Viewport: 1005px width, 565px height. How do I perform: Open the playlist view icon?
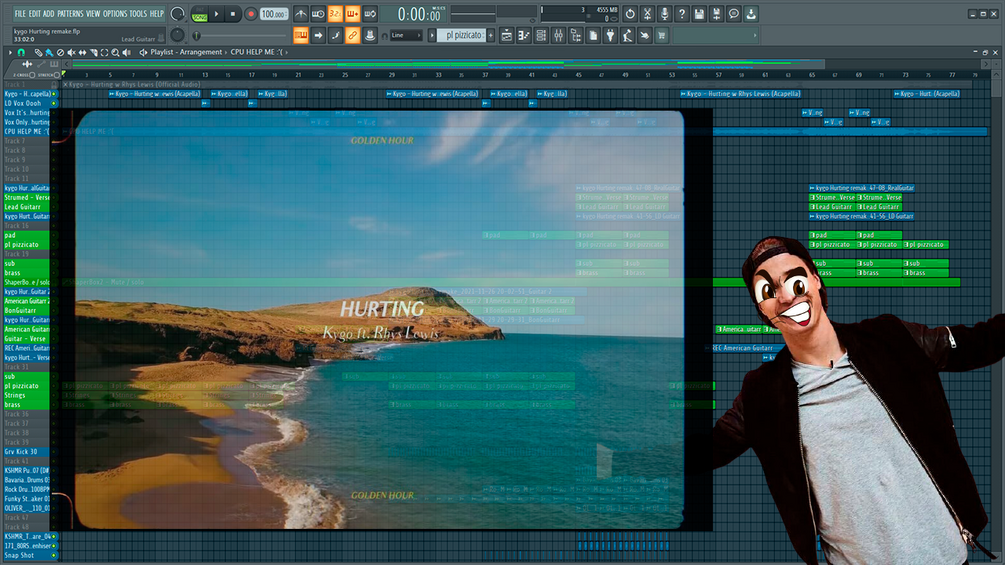pyautogui.click(x=506, y=35)
